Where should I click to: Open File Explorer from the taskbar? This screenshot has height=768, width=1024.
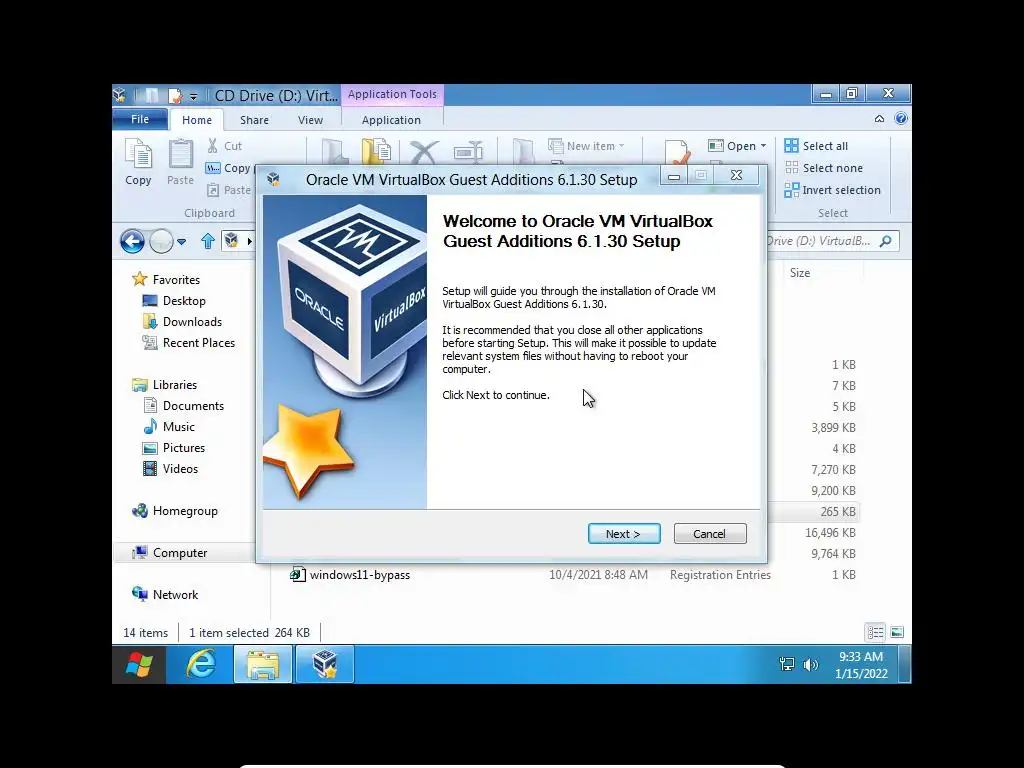[263, 665]
